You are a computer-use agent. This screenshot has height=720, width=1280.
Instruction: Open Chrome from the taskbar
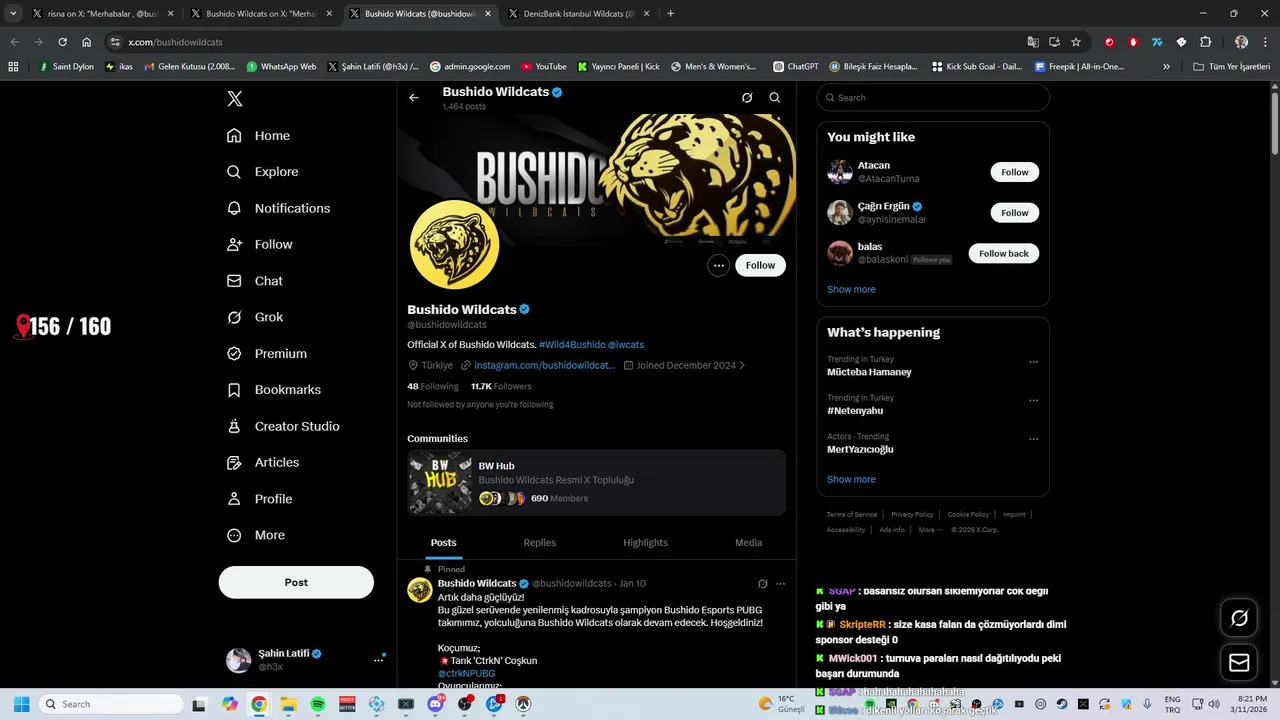(x=259, y=704)
